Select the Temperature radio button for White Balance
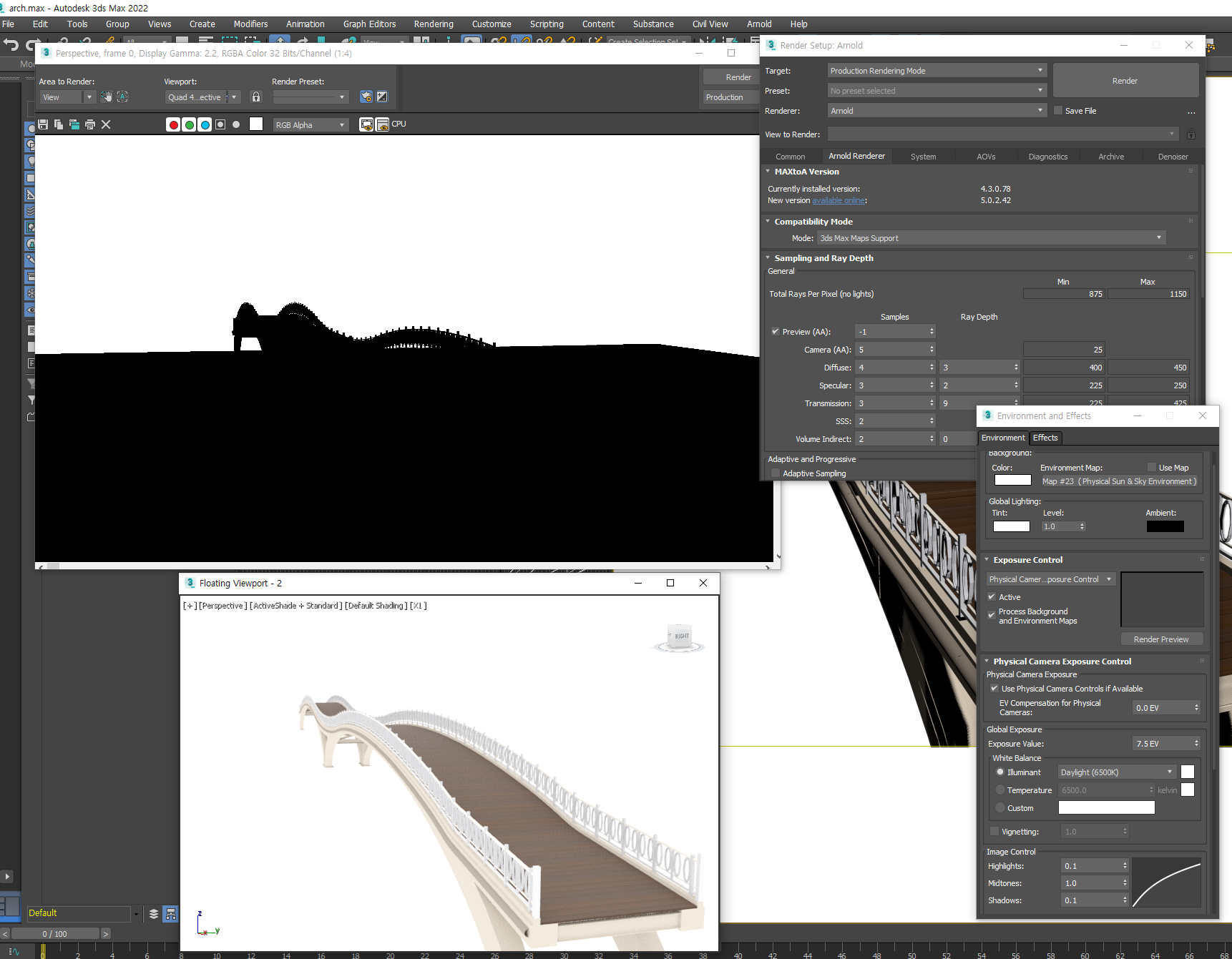The height and width of the screenshot is (959, 1232). tap(999, 790)
